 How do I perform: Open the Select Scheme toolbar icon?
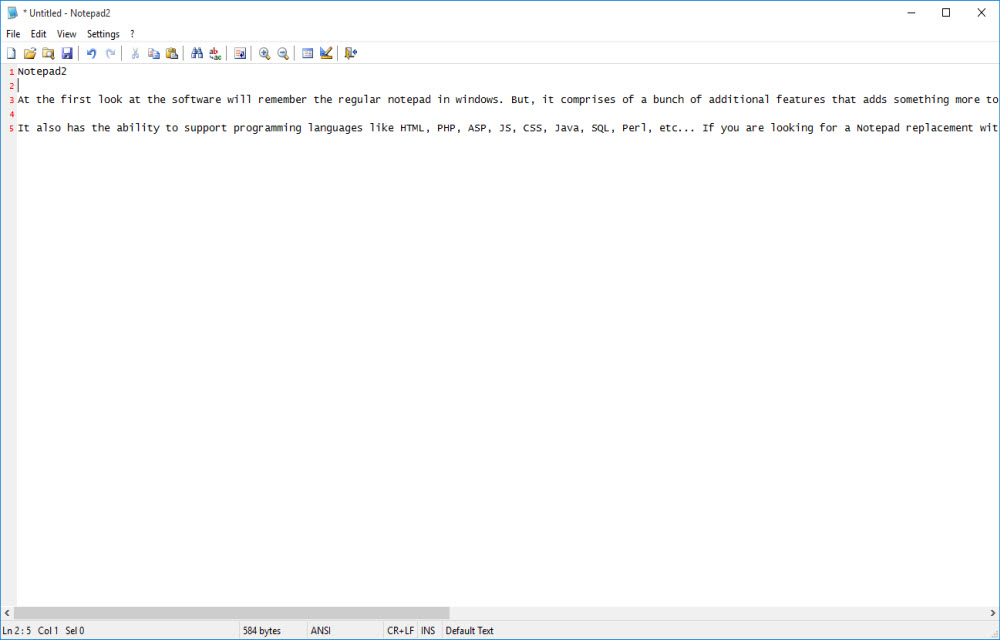(x=307, y=54)
